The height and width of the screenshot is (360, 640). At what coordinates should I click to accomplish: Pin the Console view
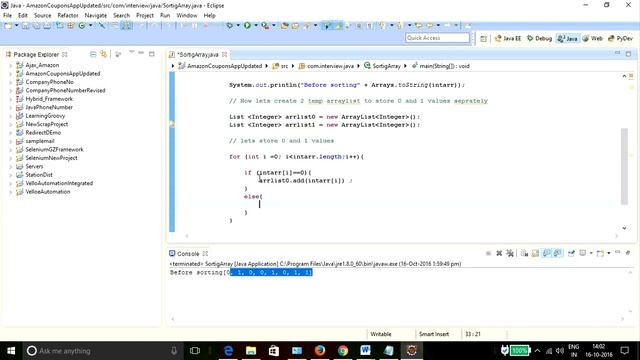pos(571,253)
